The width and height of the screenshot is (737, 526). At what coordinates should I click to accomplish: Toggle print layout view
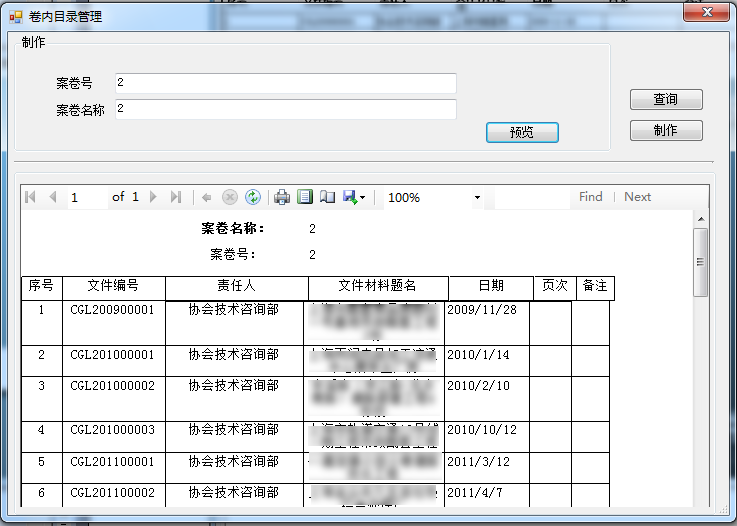pos(305,197)
